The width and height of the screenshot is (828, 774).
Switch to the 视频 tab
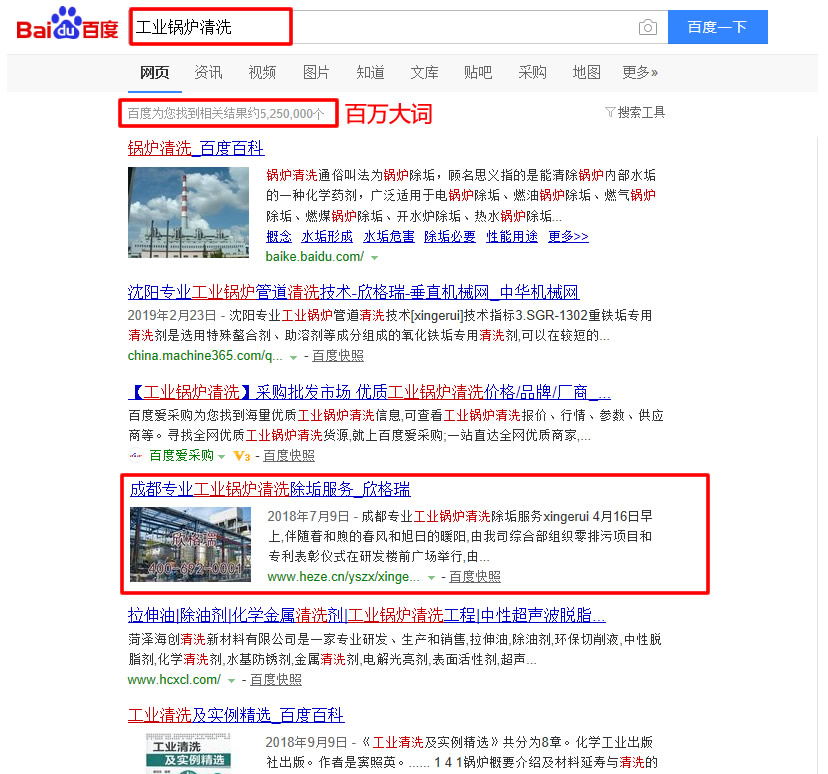262,72
